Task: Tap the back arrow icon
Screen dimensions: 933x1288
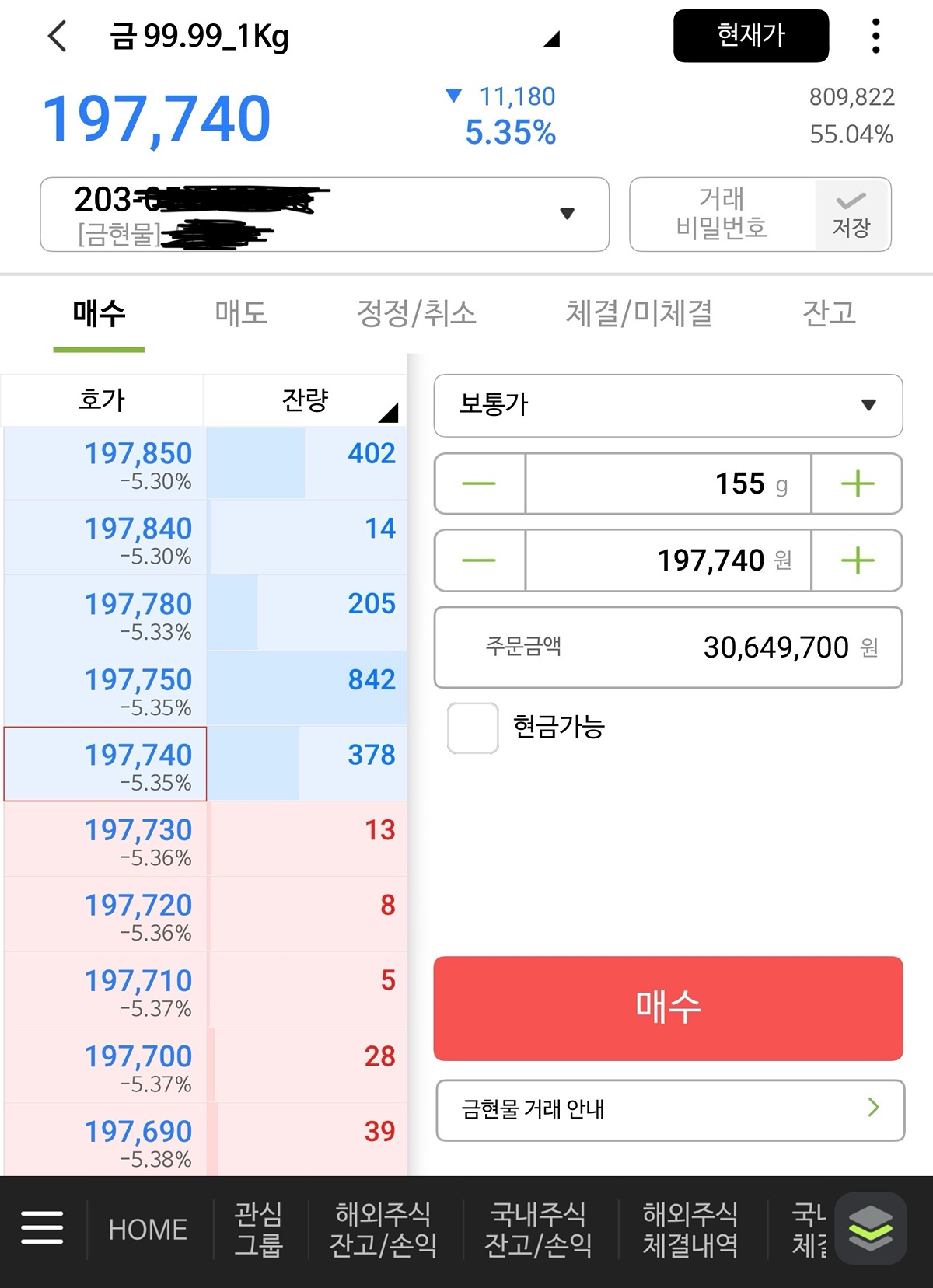Action: coord(58,36)
